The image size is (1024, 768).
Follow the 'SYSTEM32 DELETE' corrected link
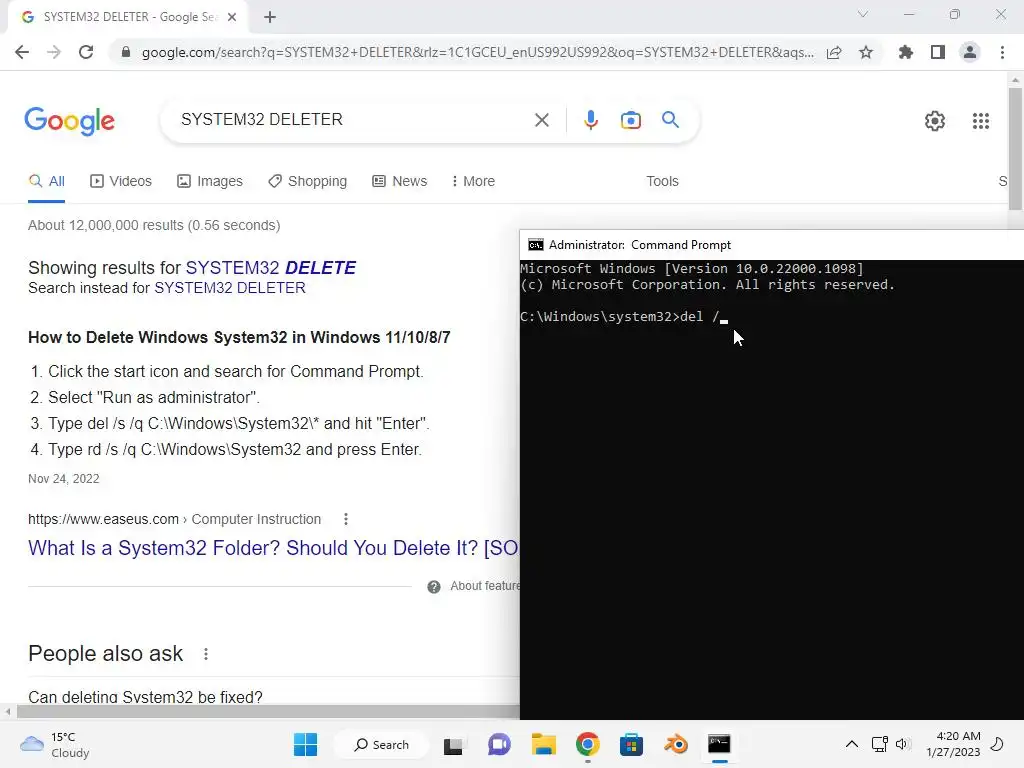[x=270, y=268]
